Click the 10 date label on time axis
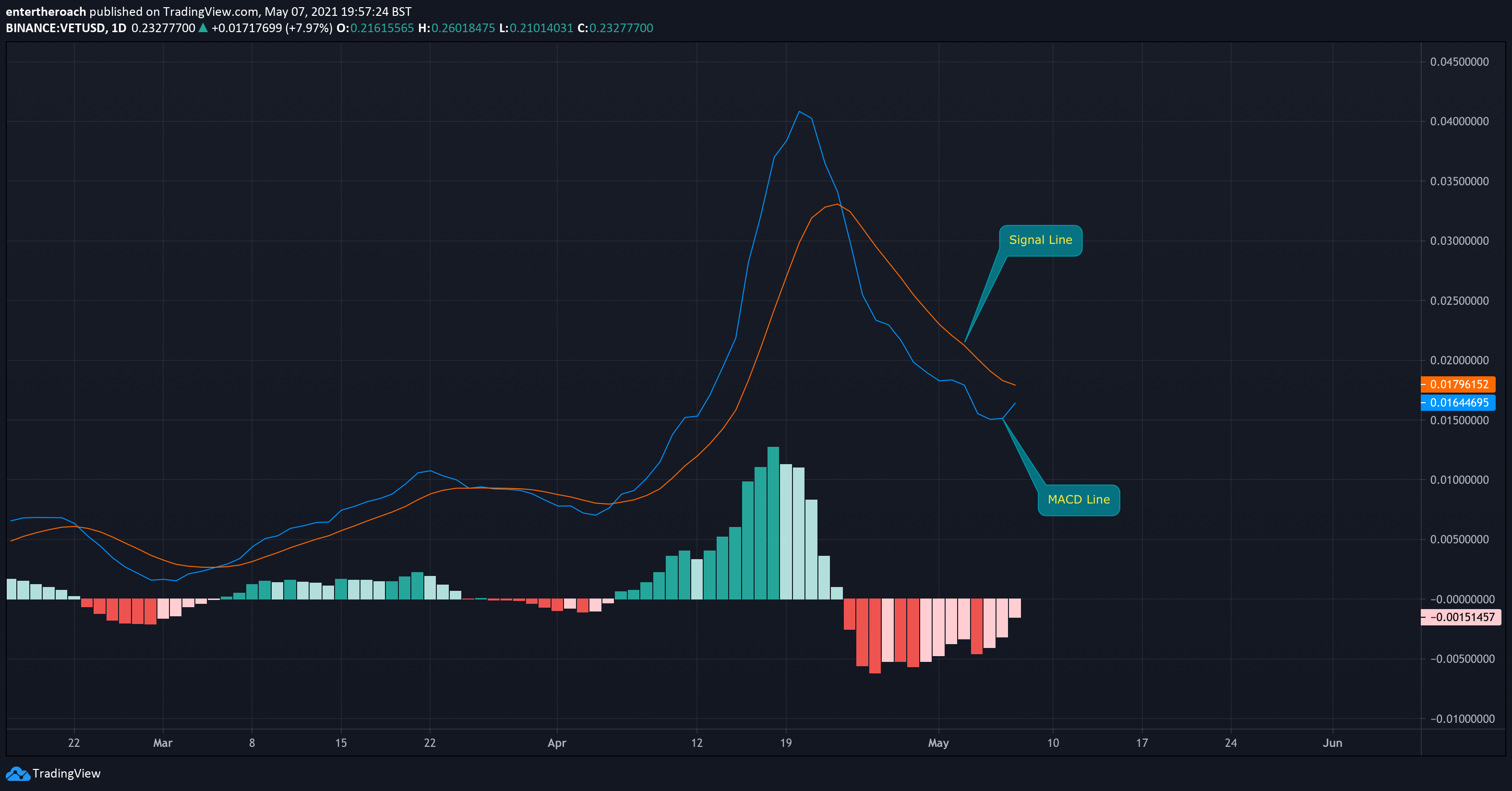This screenshot has width=1512, height=791. (x=1053, y=743)
